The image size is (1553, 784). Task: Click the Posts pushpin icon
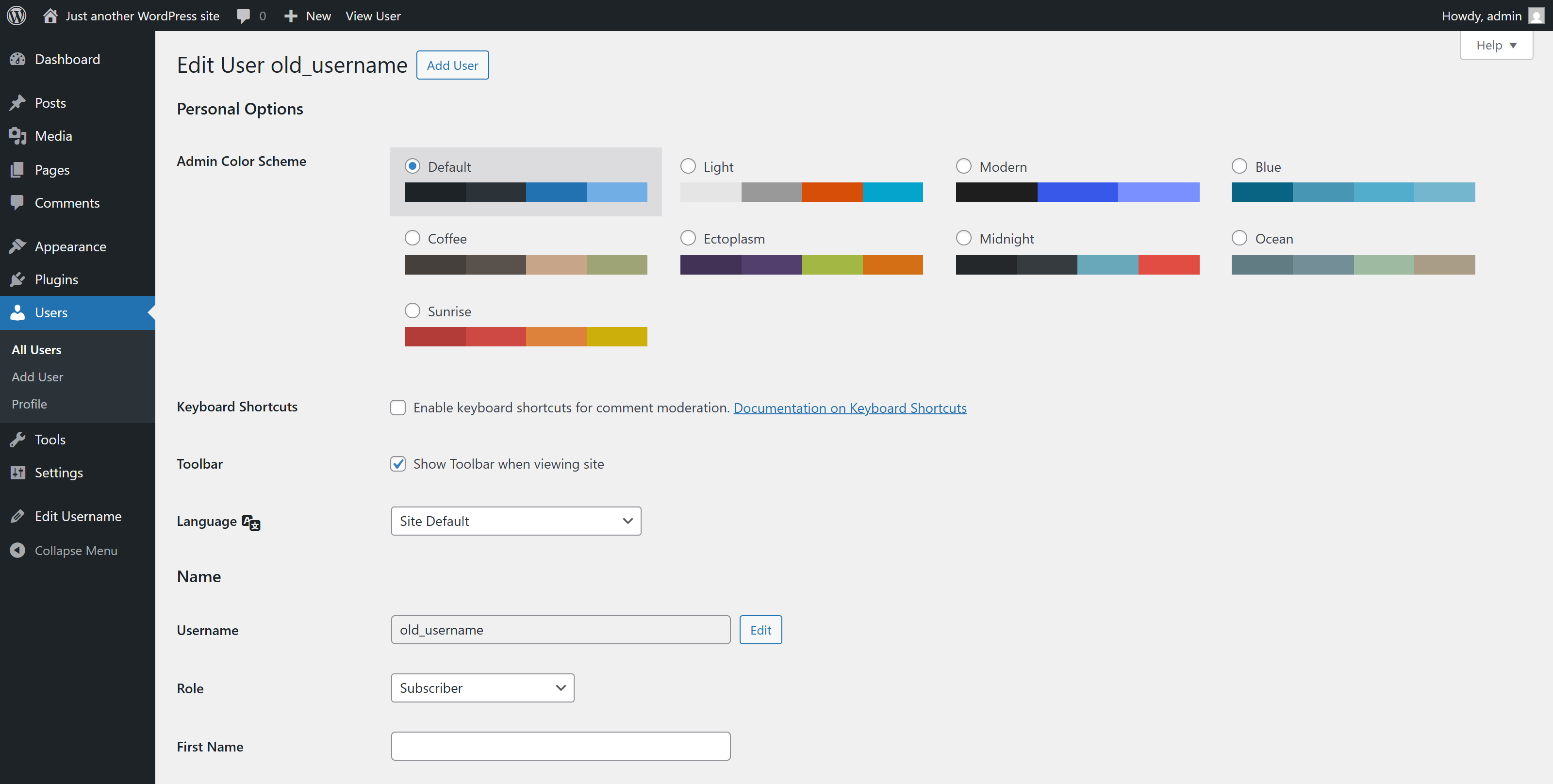[x=17, y=103]
